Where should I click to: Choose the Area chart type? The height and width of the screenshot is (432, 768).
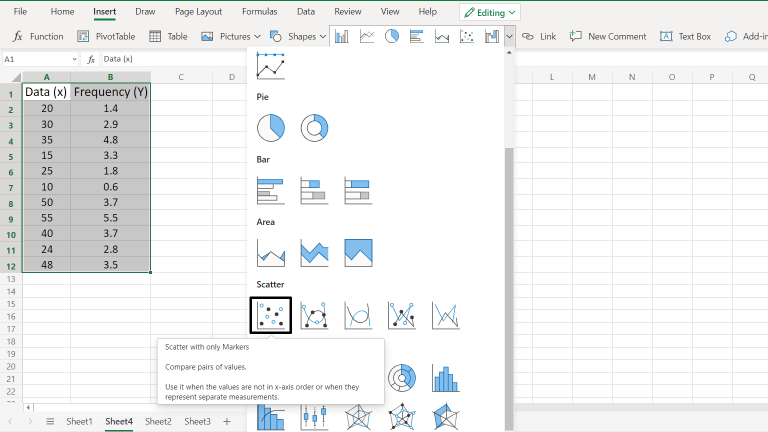pos(270,253)
